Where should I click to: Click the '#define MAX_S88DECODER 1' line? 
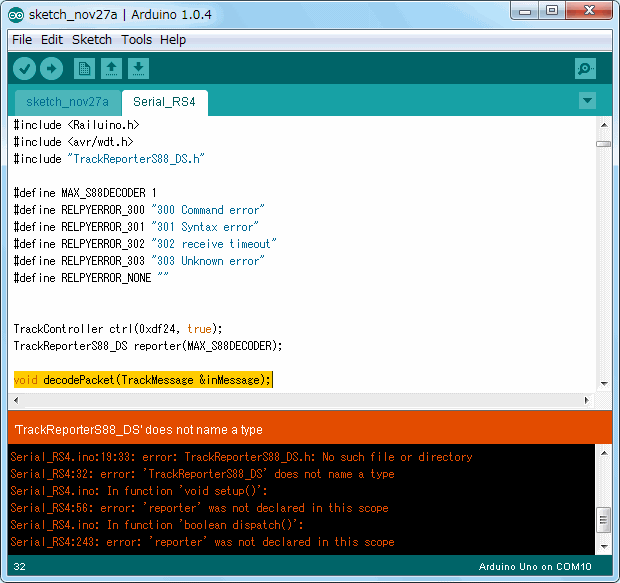(x=85, y=193)
